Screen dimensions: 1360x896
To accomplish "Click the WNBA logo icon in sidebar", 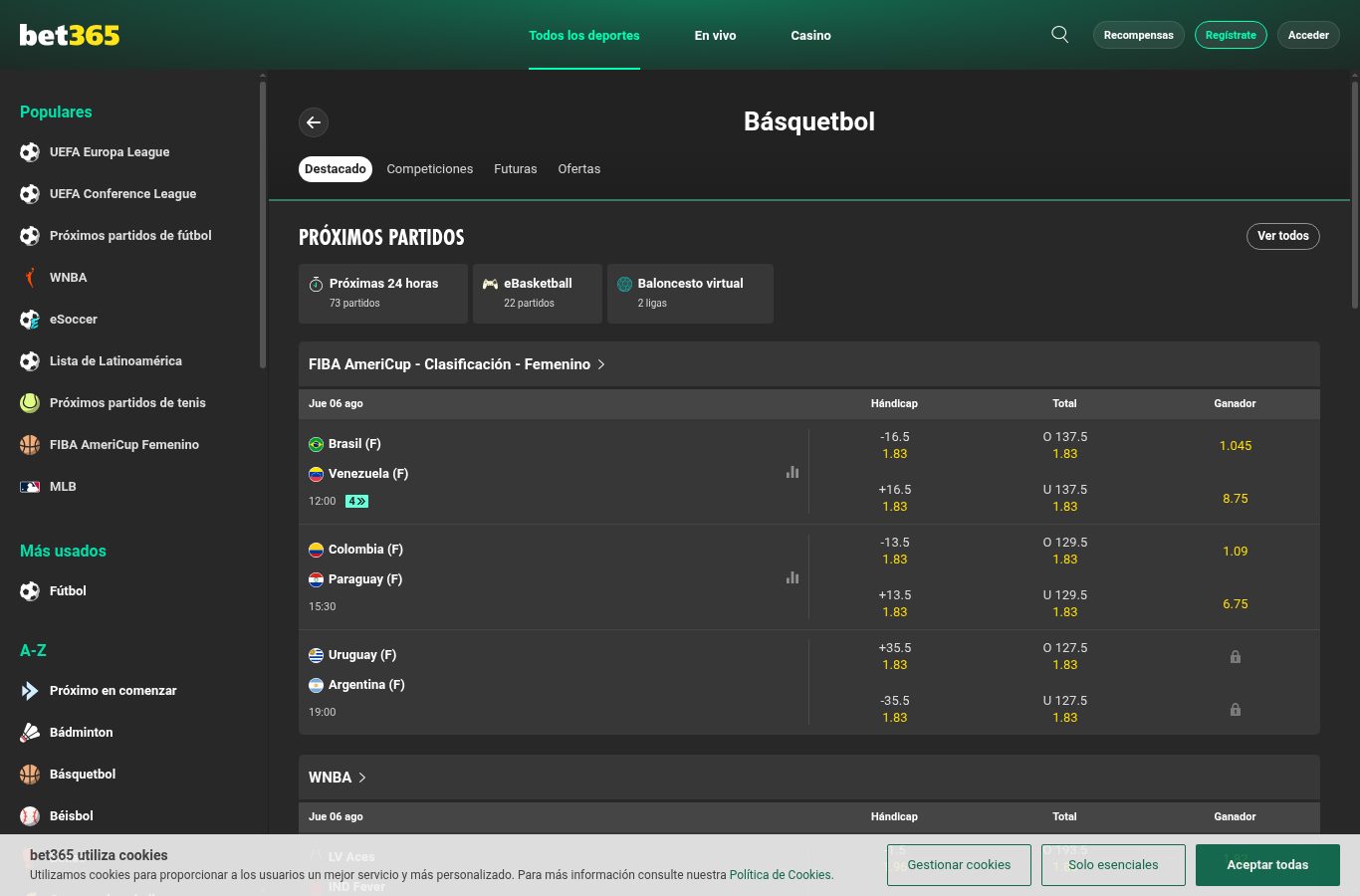I will [30, 278].
